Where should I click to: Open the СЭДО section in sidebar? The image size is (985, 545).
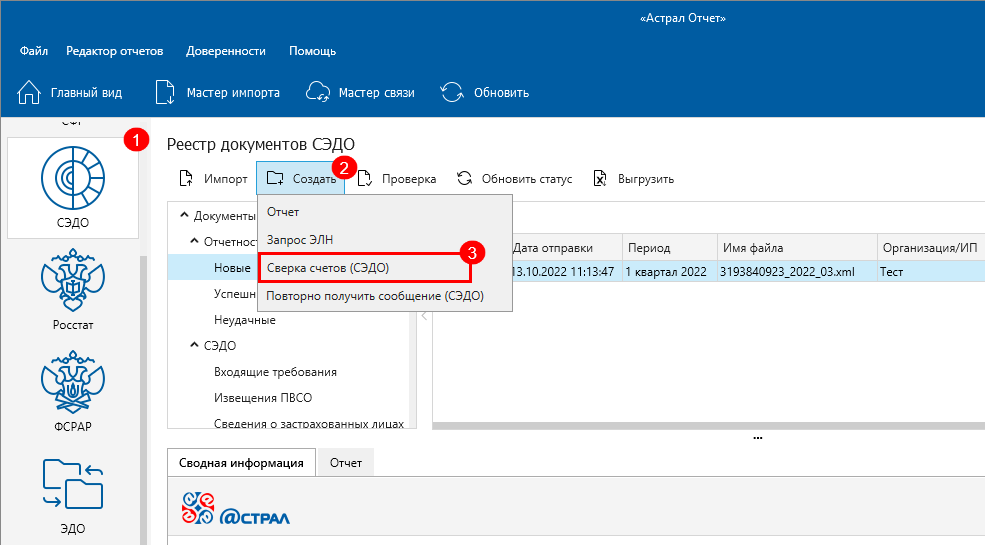tap(72, 185)
